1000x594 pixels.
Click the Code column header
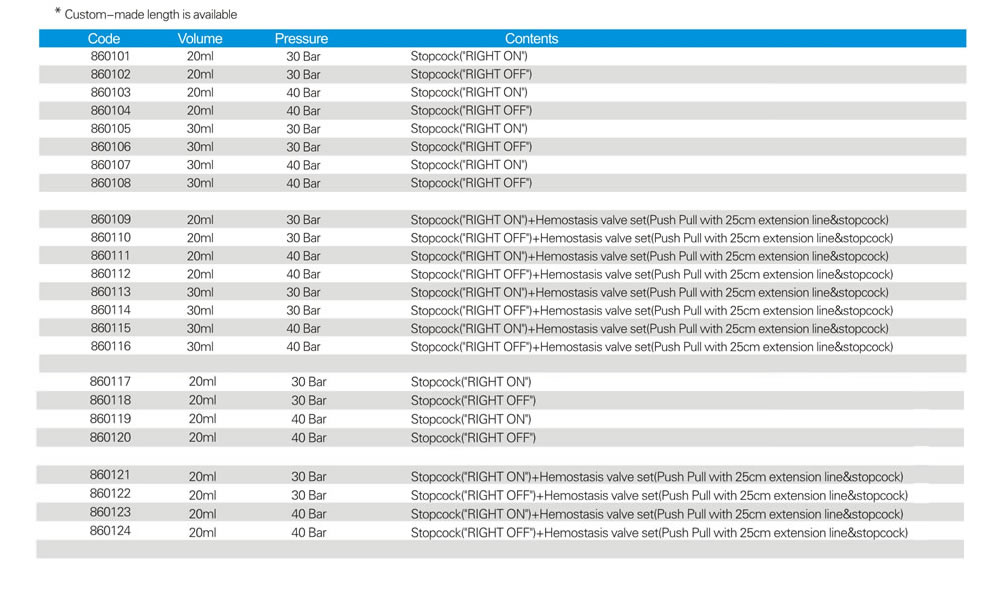tap(104, 39)
